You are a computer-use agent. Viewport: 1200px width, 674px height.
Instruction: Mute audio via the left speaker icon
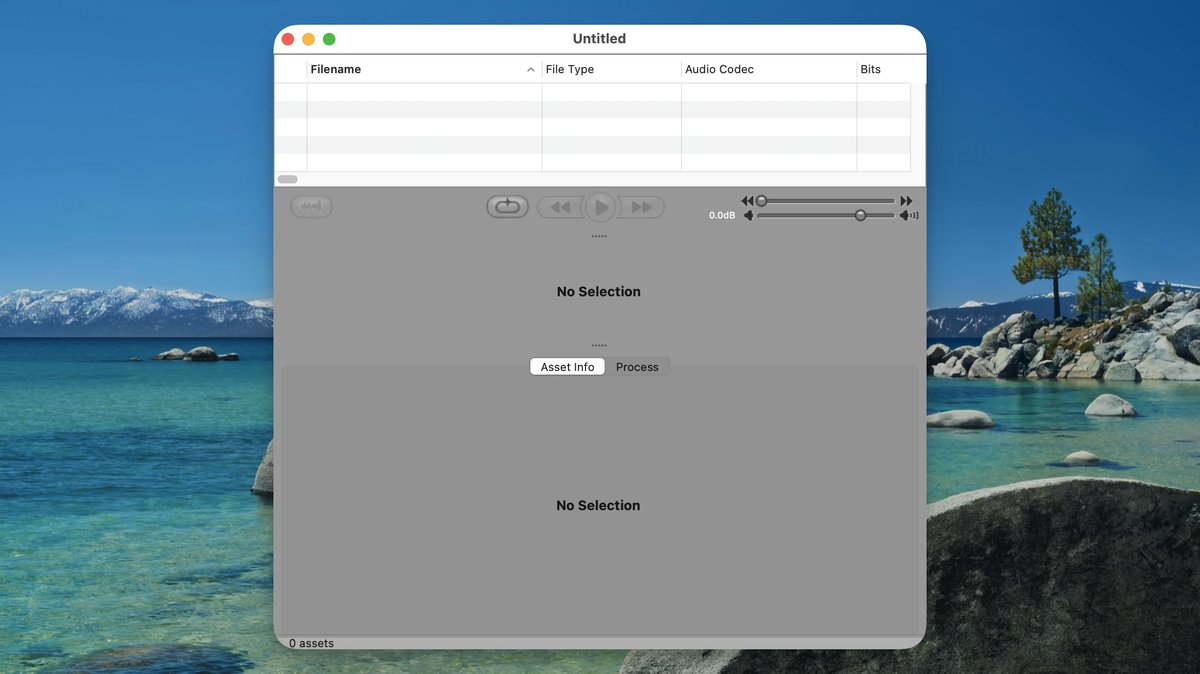[x=749, y=215]
